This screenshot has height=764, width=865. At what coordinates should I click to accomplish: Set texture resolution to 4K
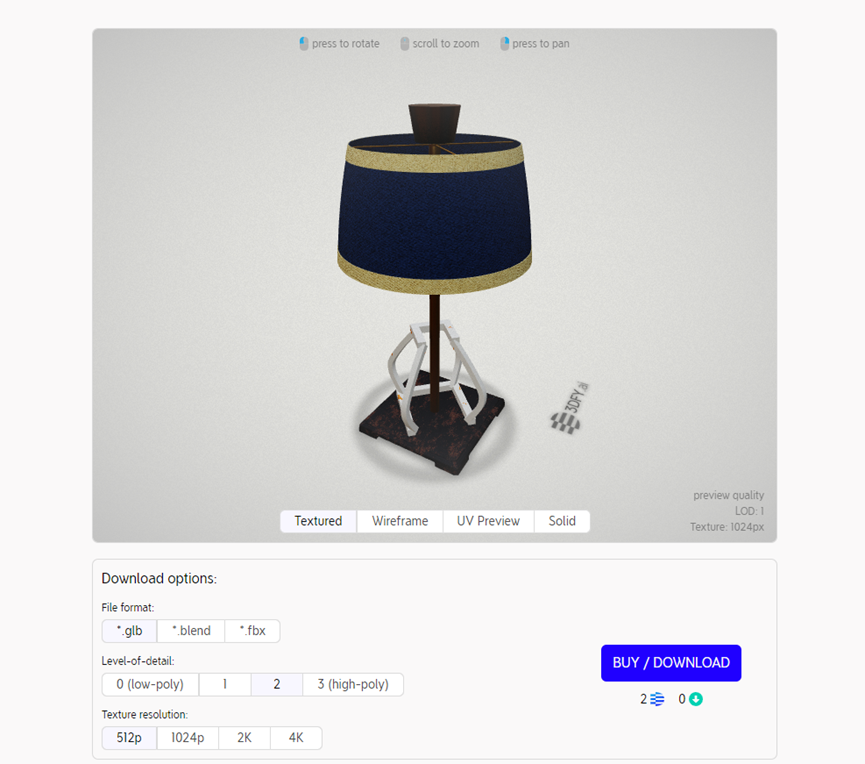point(296,738)
